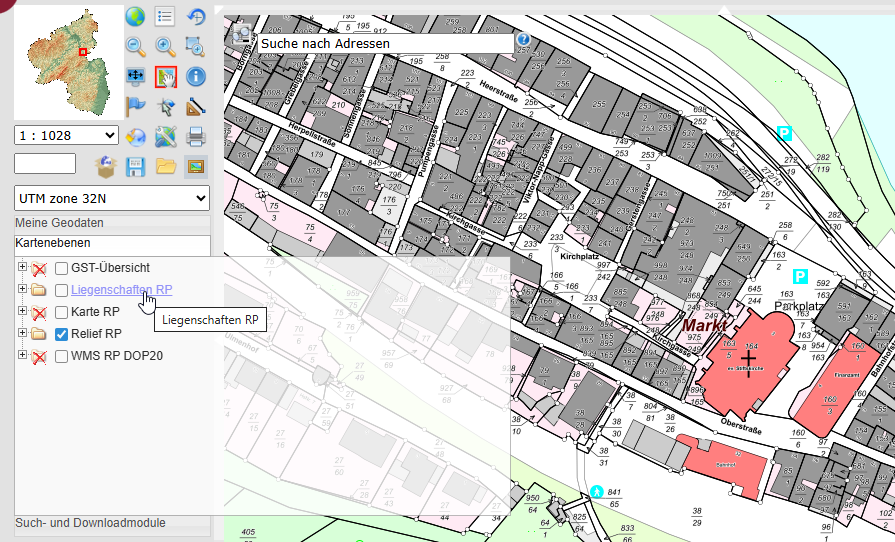895x542 pixels.
Task: Click the blue feature info icon
Action: coord(196,76)
